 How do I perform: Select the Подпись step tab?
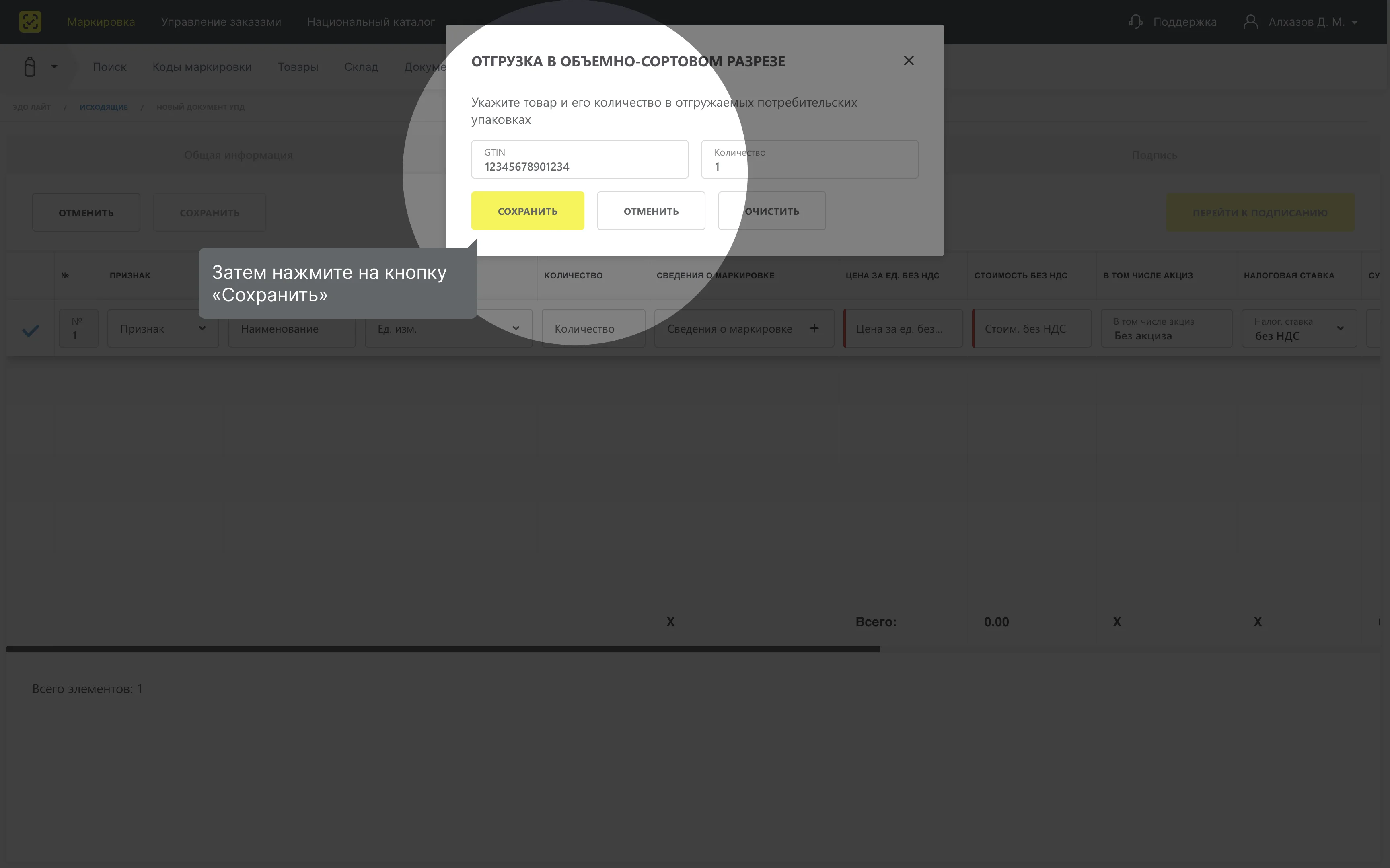point(1154,155)
